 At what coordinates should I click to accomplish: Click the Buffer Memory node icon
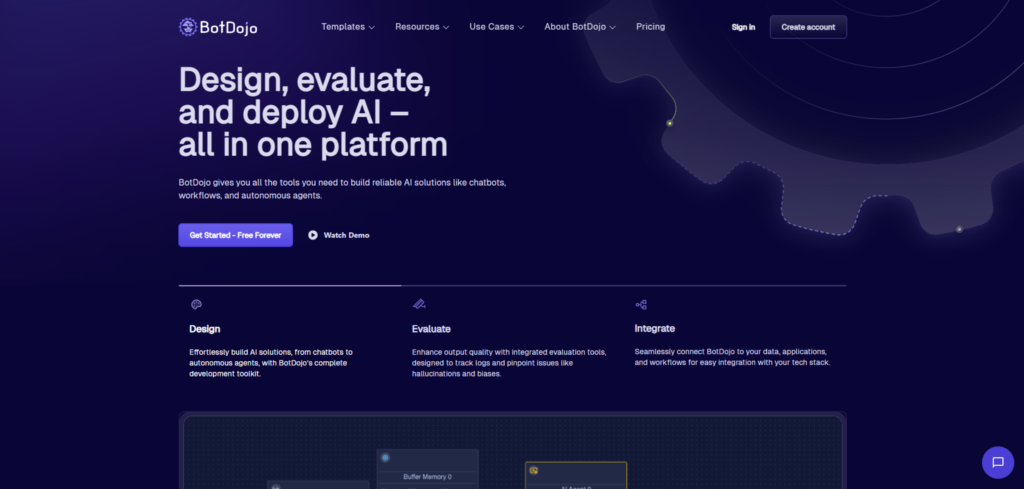[x=385, y=458]
